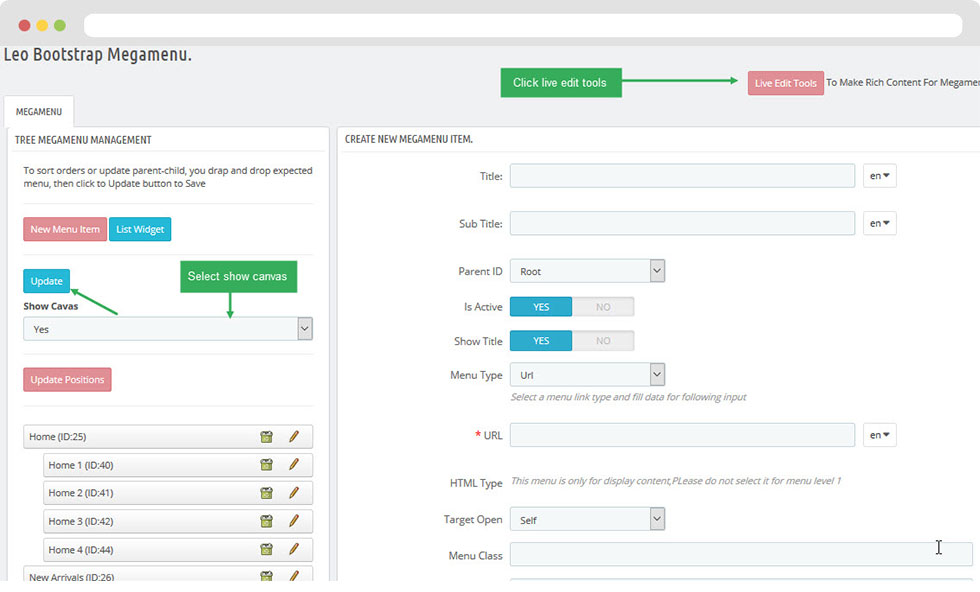The width and height of the screenshot is (980, 592).
Task: Select the New Arrivals (ID:26) row
Action: point(168,575)
